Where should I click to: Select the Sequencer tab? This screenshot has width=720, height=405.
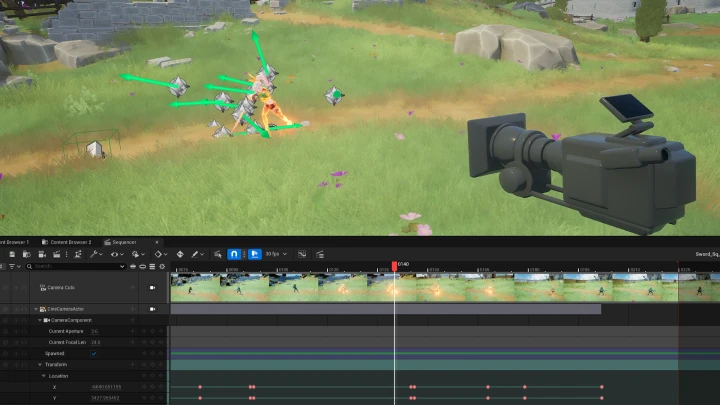tap(122, 242)
